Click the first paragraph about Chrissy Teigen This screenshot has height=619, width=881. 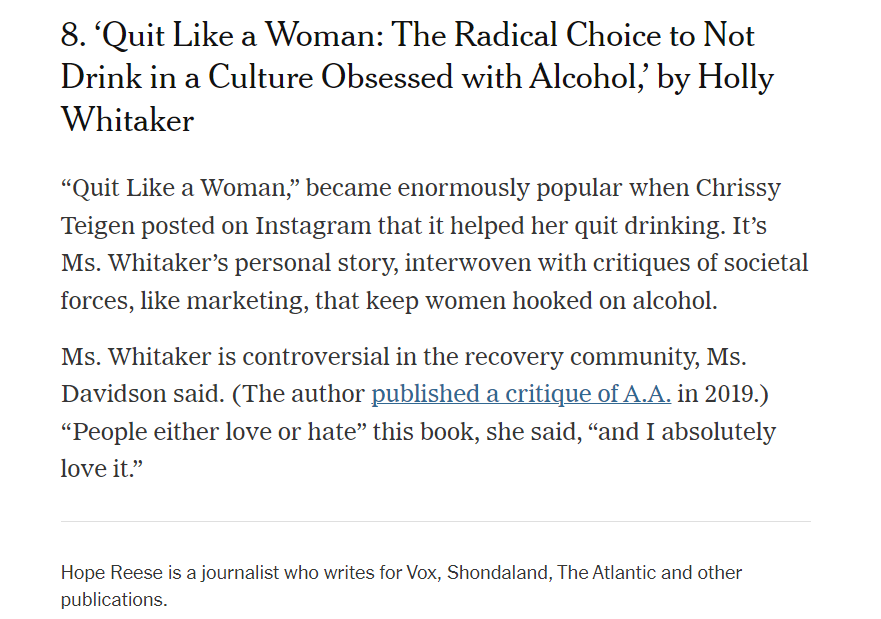click(434, 244)
